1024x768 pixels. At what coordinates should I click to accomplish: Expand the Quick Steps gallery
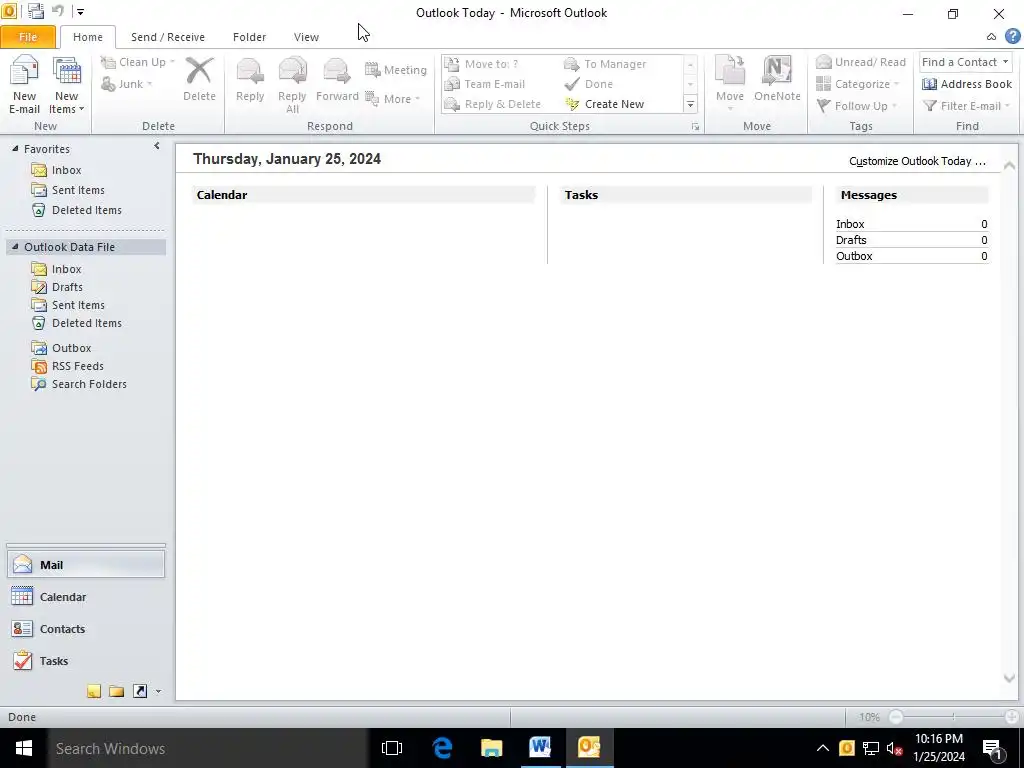point(690,104)
